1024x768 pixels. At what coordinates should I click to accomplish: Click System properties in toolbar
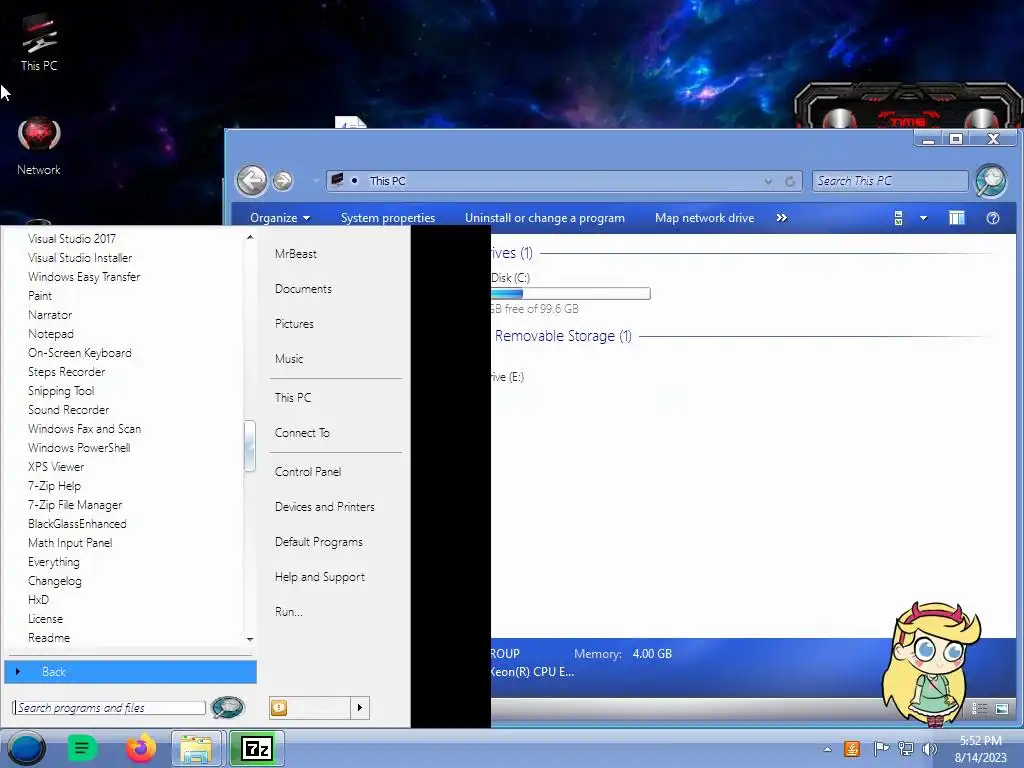point(388,218)
